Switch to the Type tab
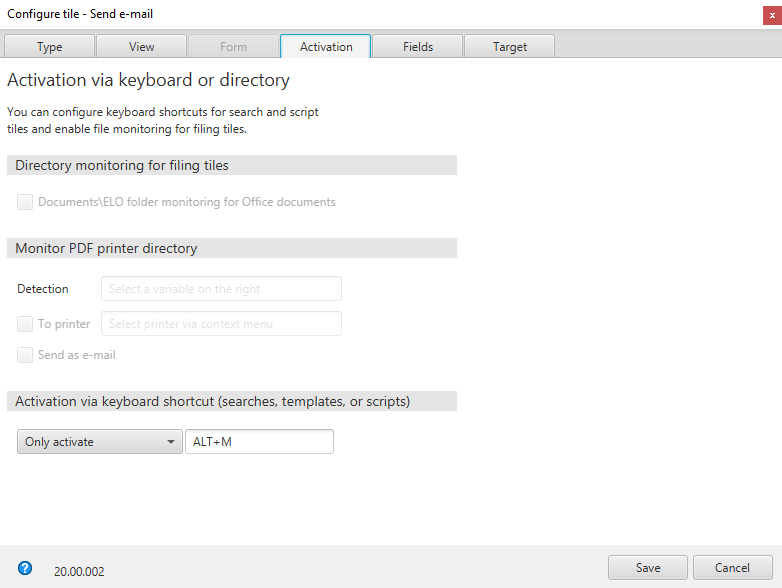The image size is (782, 588). 50,47
